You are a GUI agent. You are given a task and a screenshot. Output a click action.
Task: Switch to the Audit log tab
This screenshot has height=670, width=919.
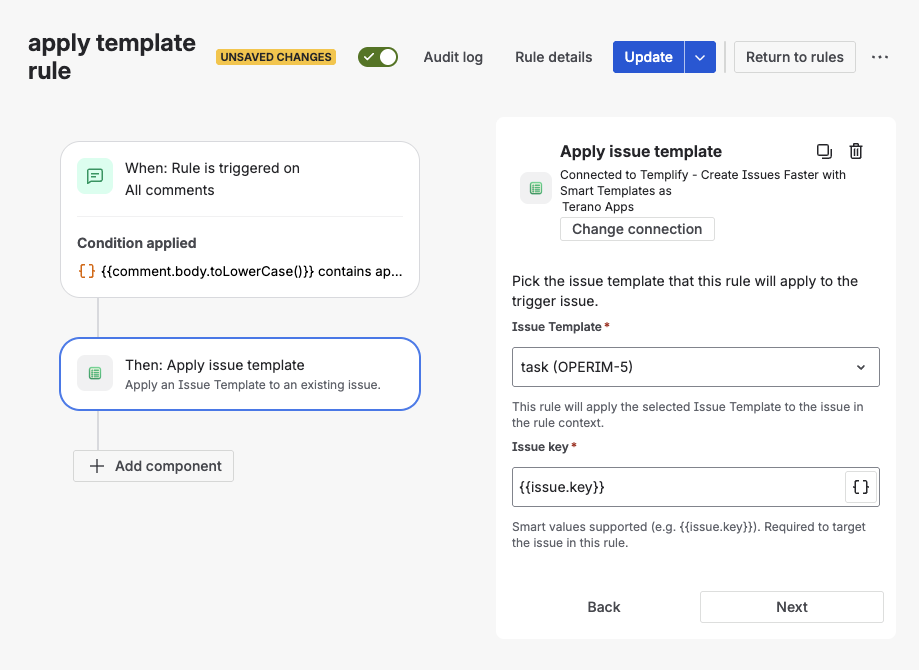point(453,57)
